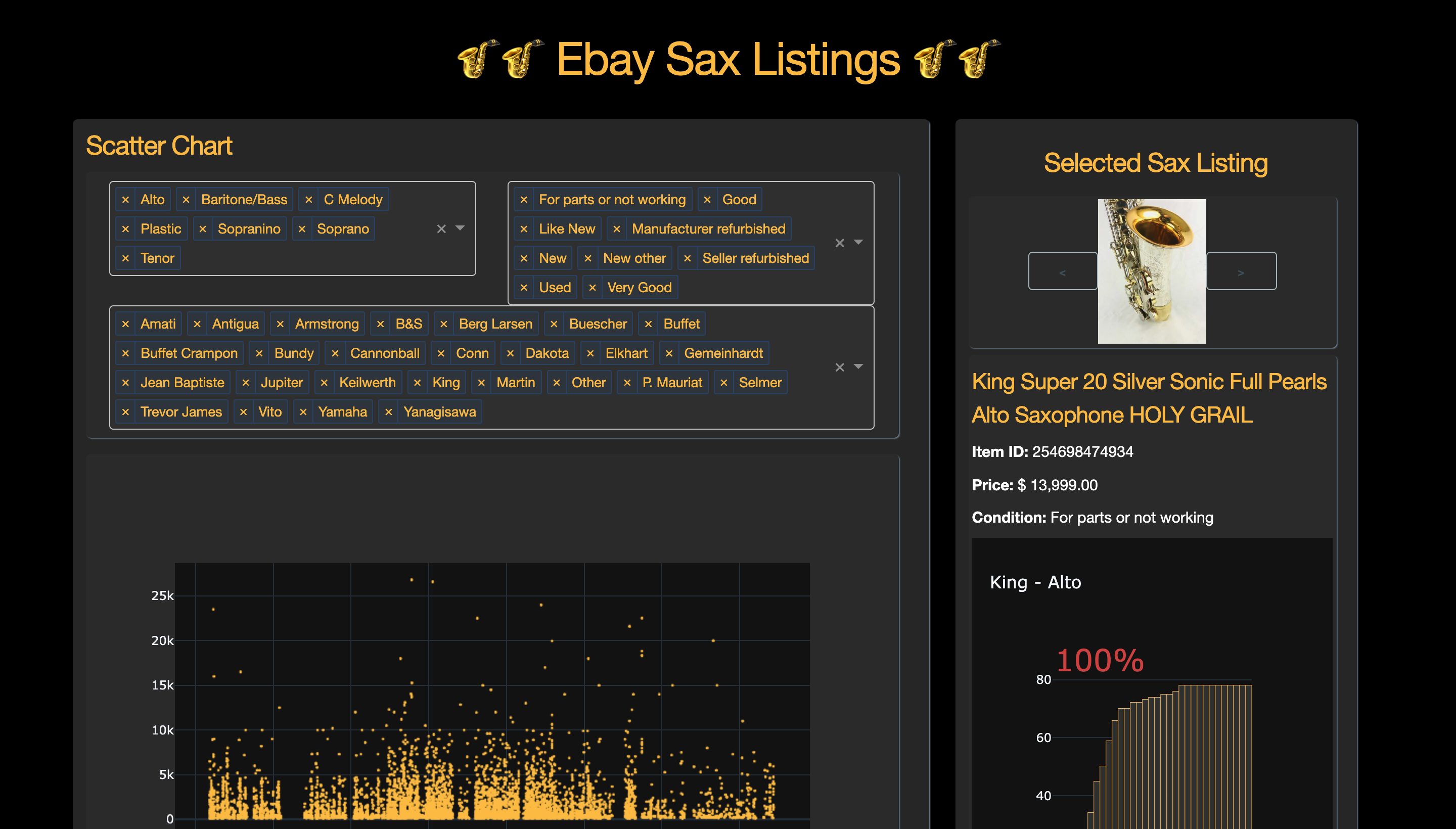The width and height of the screenshot is (1456, 829).
Task: Deselect the Seller refurbished condition
Action: point(687,258)
